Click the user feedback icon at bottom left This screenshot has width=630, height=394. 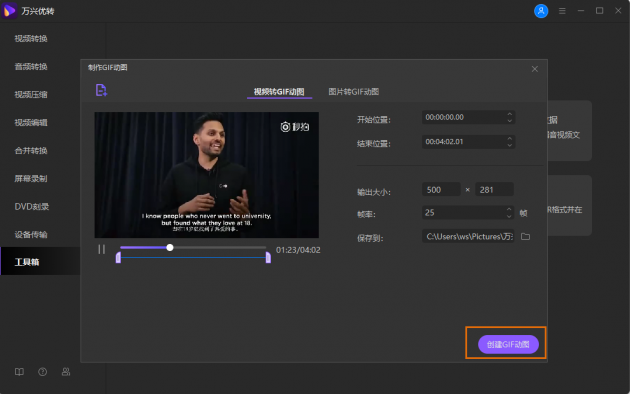(66, 372)
